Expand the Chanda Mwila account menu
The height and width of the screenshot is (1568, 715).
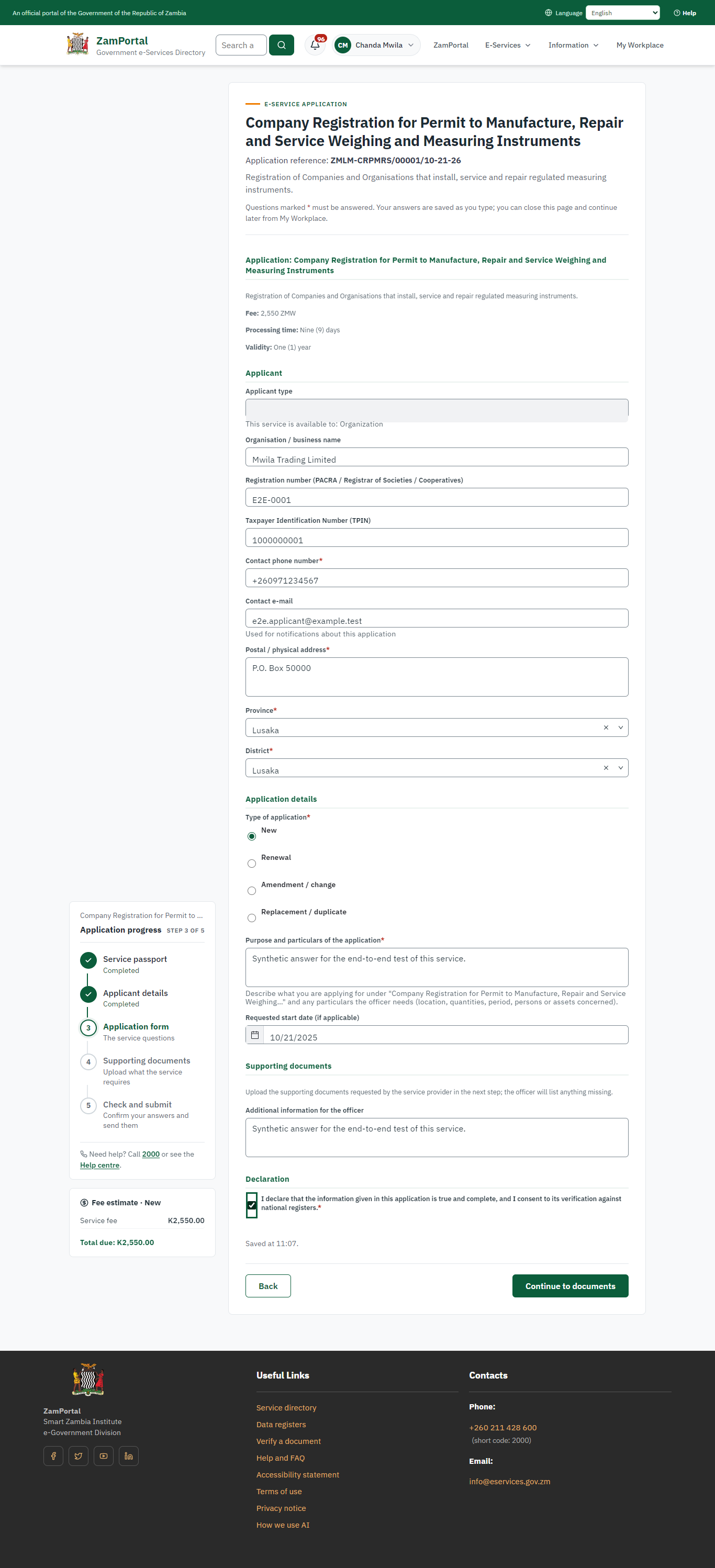tap(377, 45)
